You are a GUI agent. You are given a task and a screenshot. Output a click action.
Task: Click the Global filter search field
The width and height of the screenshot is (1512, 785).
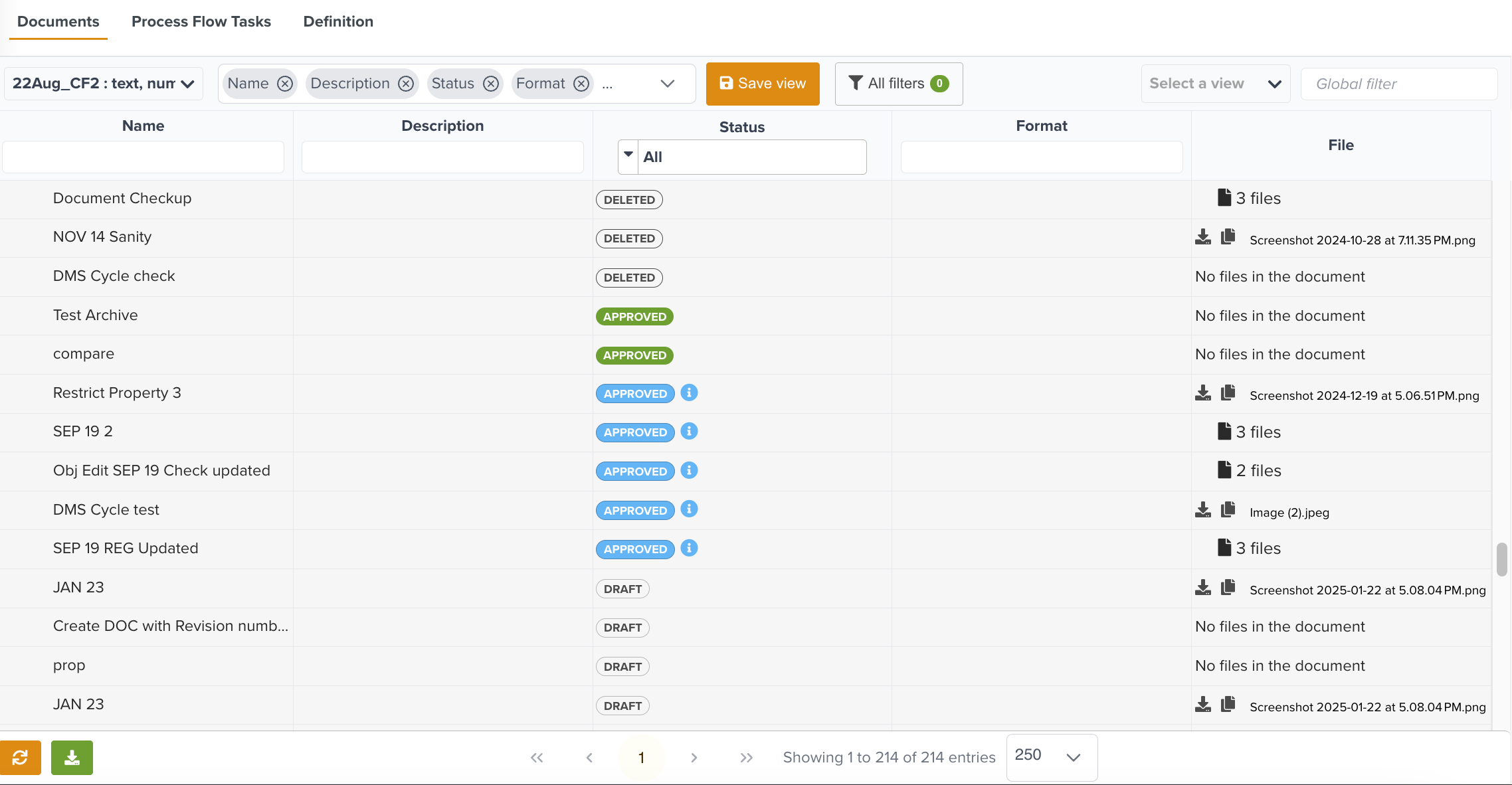tap(1399, 84)
